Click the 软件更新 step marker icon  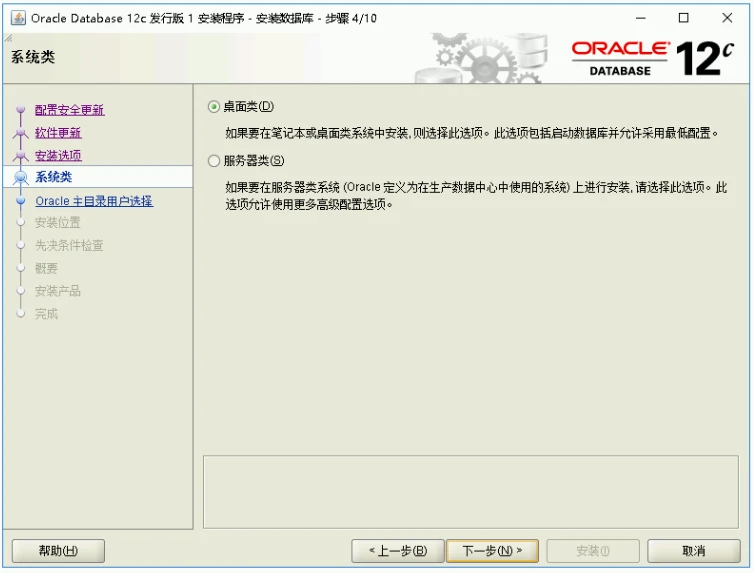20,133
